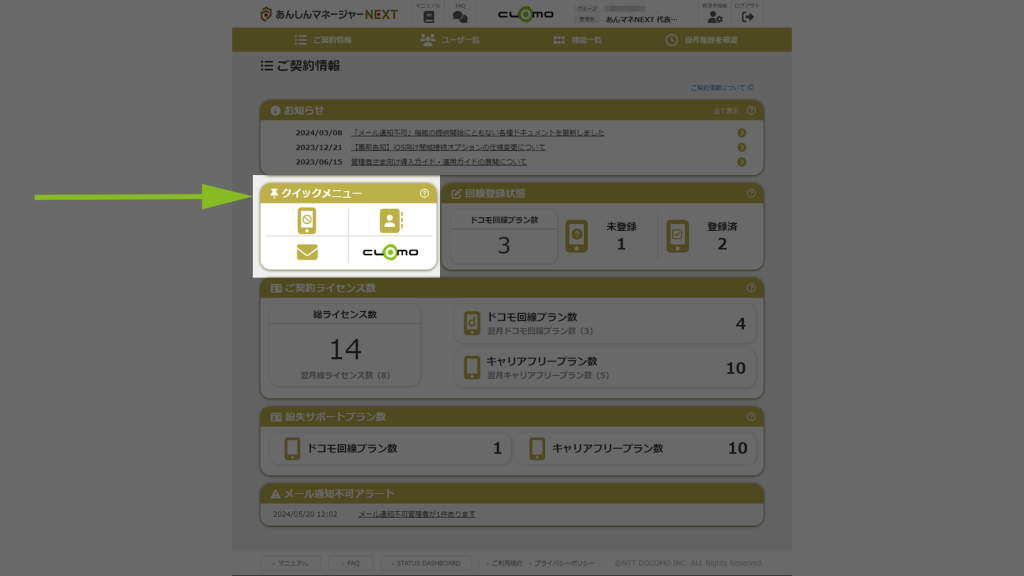Image resolution: width=1024 pixels, height=576 pixels.
Task: Click キャリアフリープラン数 phone icon in 紛失サポート
Action: [x=537, y=449]
